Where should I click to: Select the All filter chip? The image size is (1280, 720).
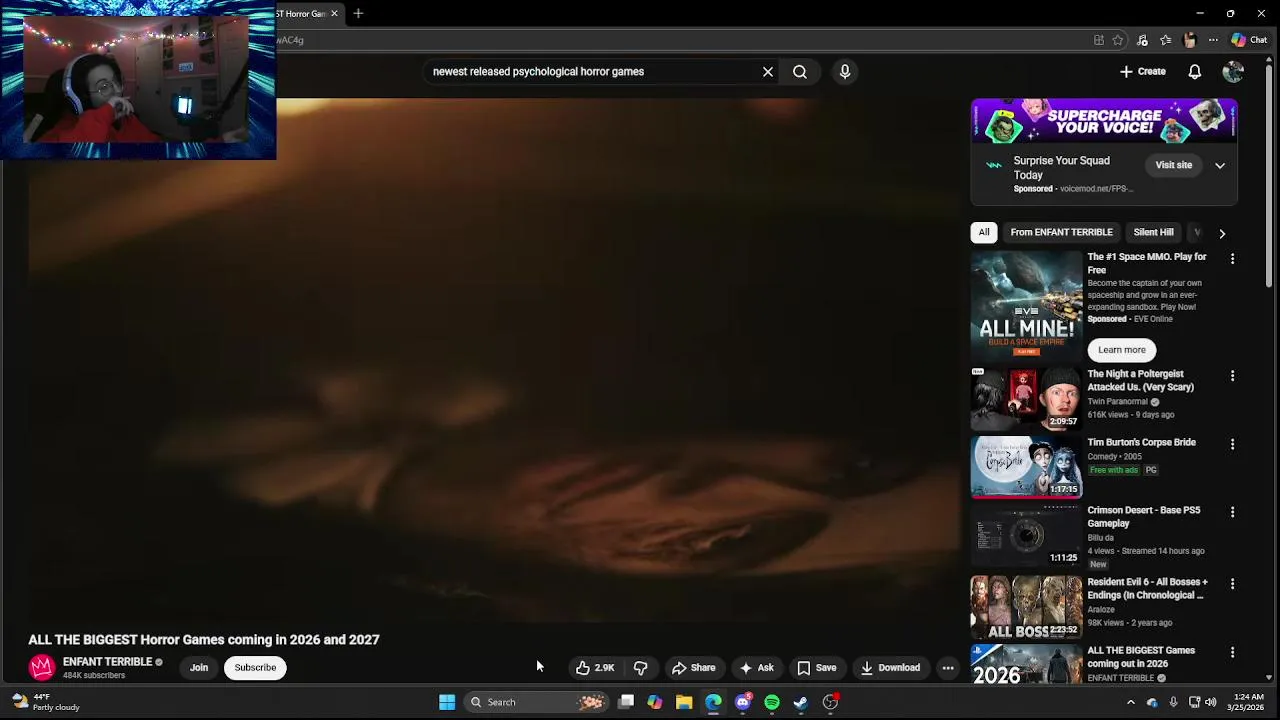(x=984, y=232)
